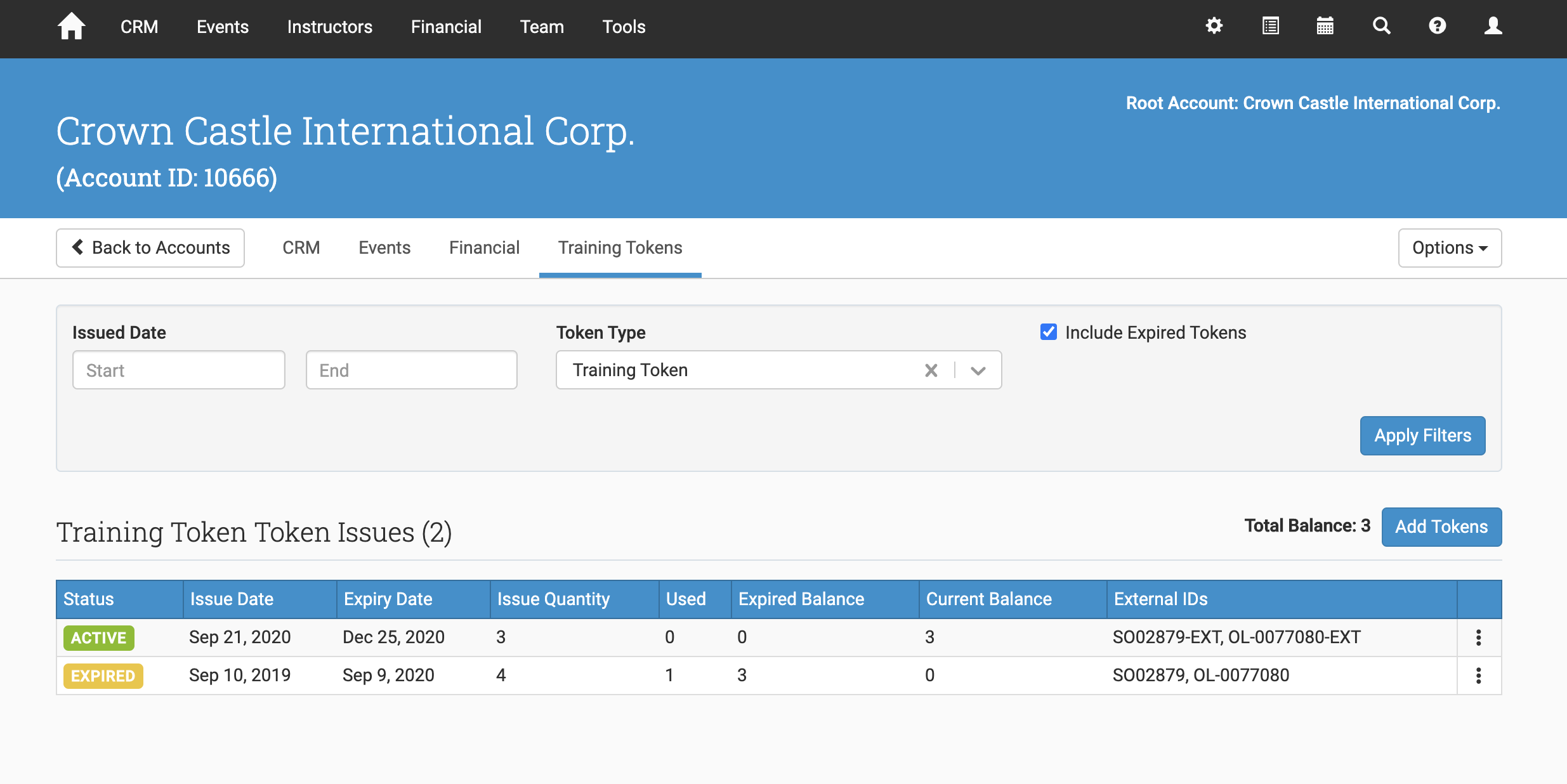This screenshot has height=784, width=1567.
Task: Select the Training Tokens tab
Action: tap(620, 247)
